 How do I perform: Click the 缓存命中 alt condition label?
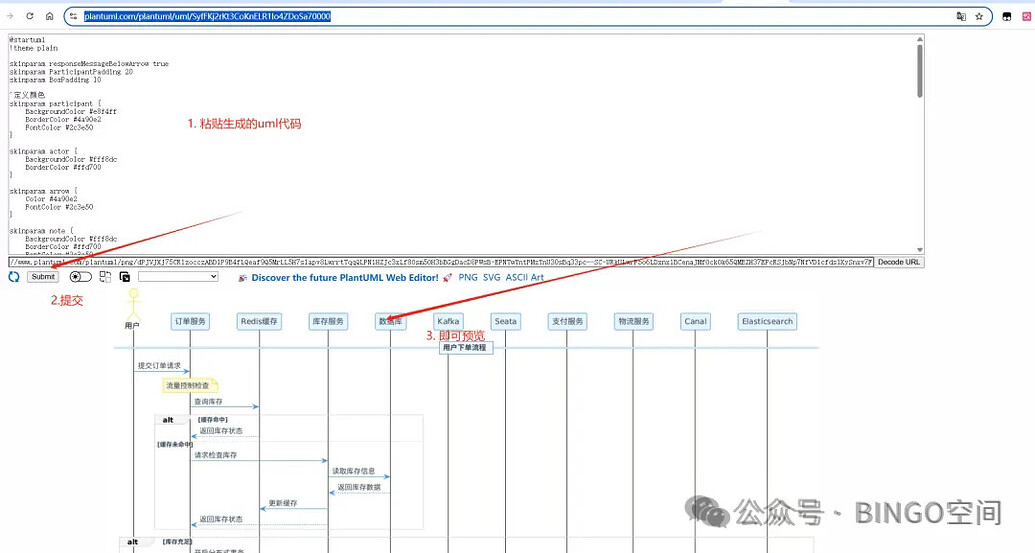213,419
